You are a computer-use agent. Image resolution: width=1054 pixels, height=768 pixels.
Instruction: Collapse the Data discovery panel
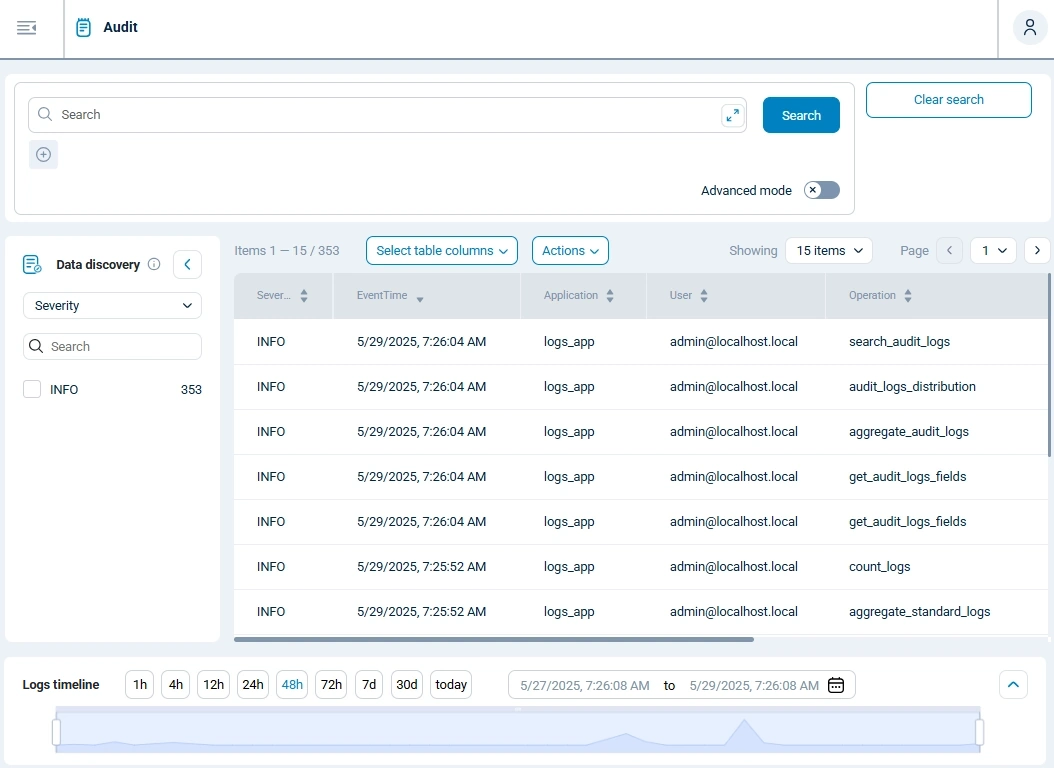tap(187, 264)
